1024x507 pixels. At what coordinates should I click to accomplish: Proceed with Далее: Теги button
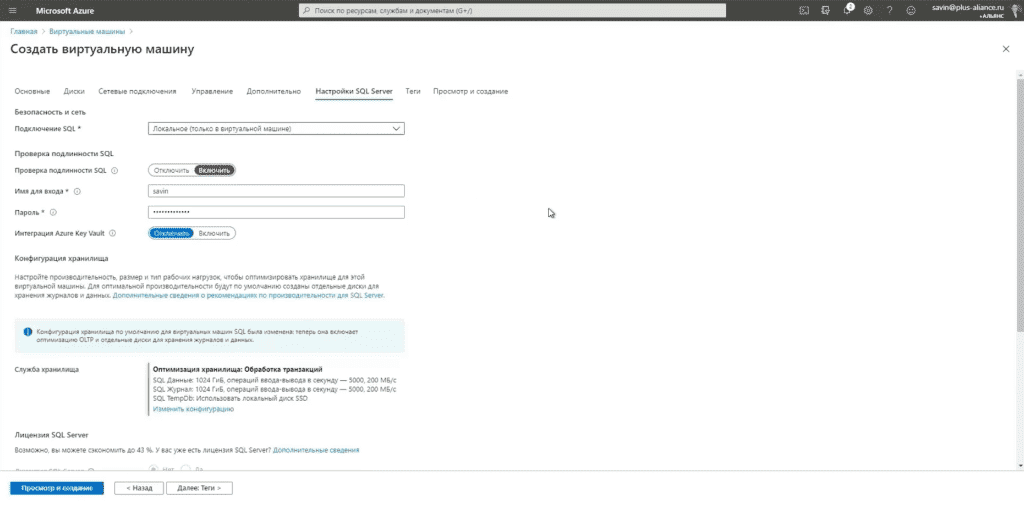[x=200, y=488]
